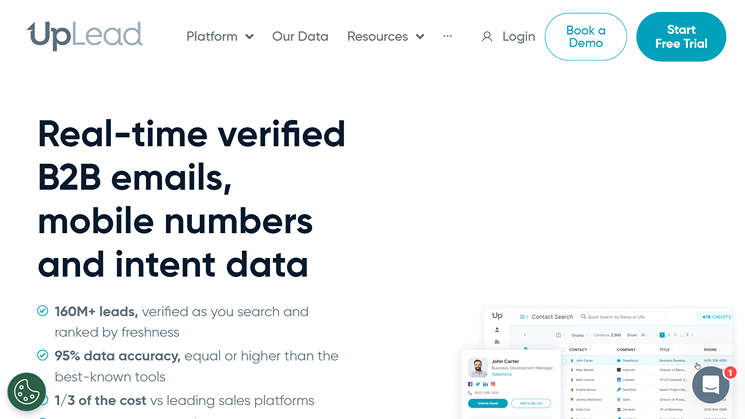Click the checkmark icon beside 160M+ leads
The image size is (745, 419).
[43, 311]
